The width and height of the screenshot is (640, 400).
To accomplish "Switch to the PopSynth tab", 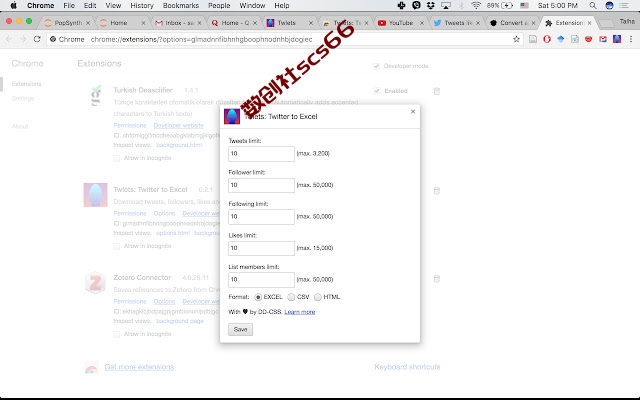I will 65,23.
